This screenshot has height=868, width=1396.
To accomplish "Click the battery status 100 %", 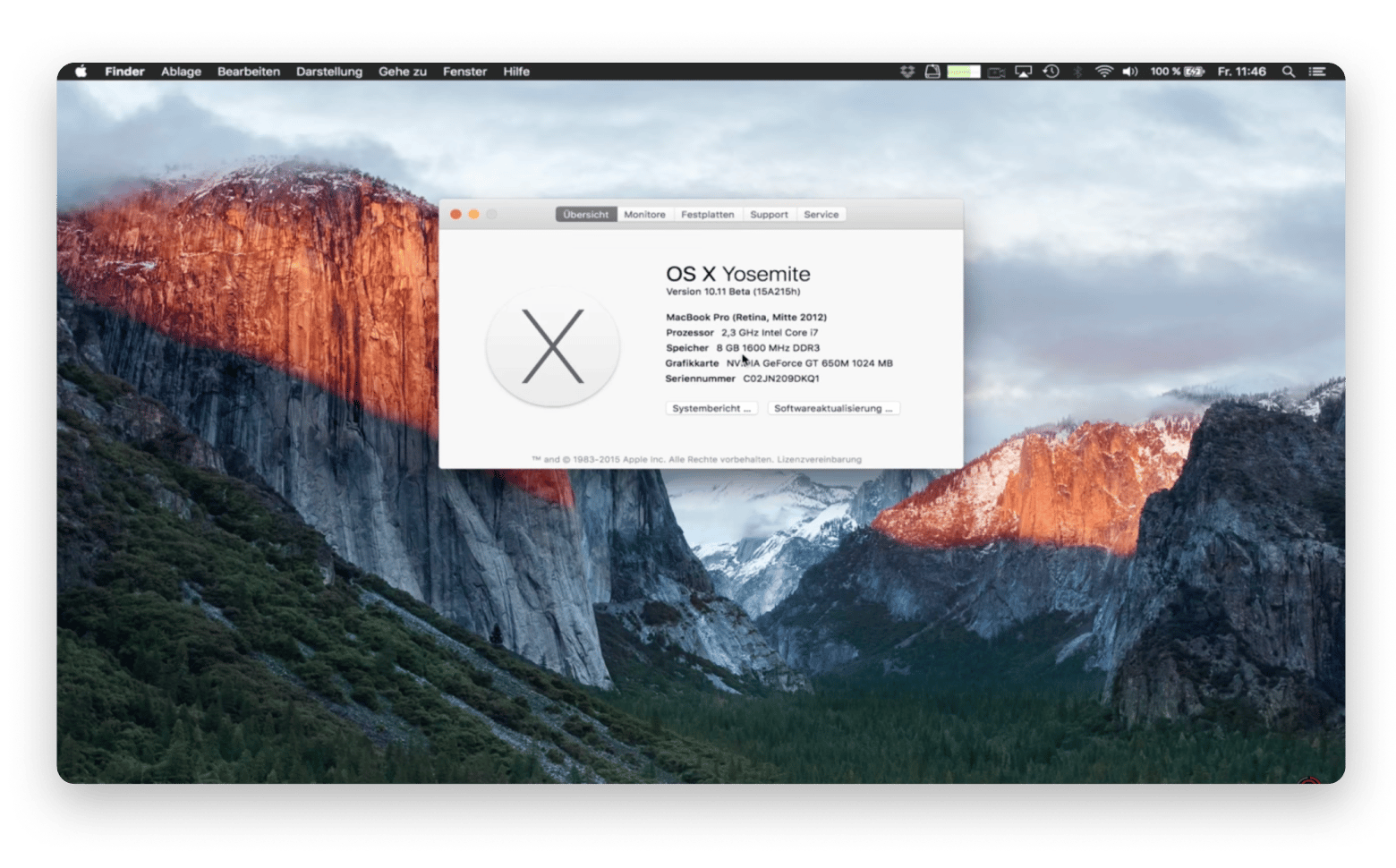I will (x=1177, y=72).
